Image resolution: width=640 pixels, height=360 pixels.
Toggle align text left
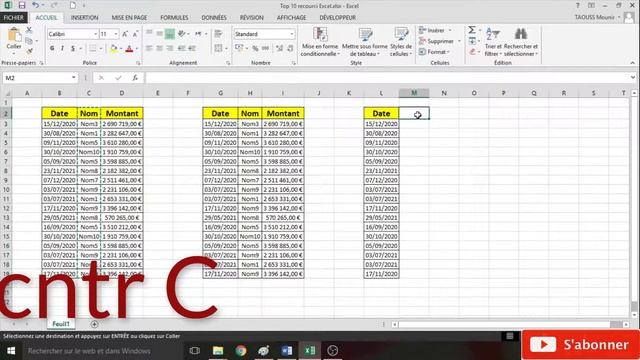[x=149, y=49]
